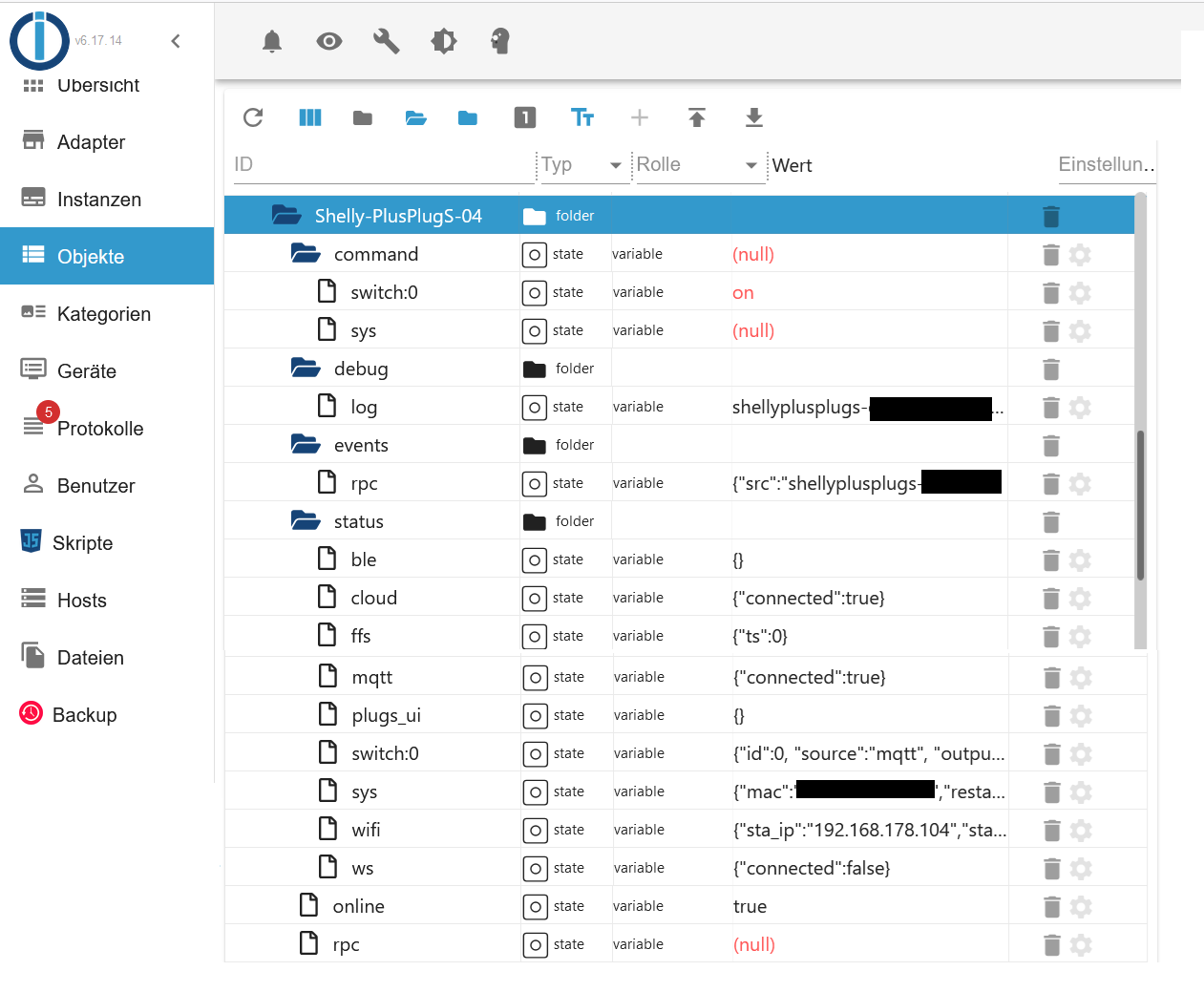Toggle the dark theme brightness icon
1204x992 pixels.
[444, 41]
